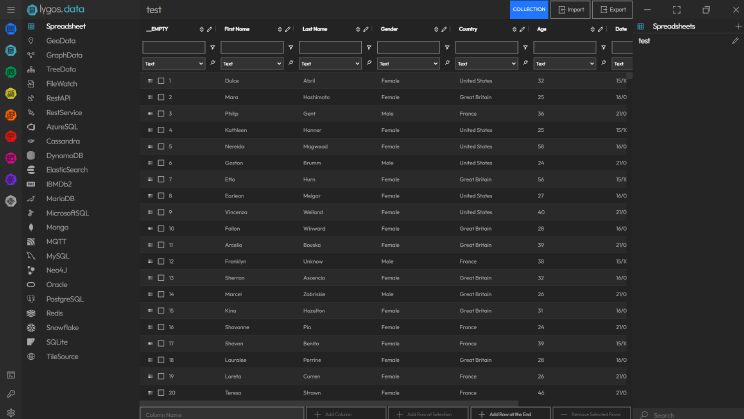Open type dropdown under Country column
Viewport: 744px width, 419px height.
coord(486,64)
